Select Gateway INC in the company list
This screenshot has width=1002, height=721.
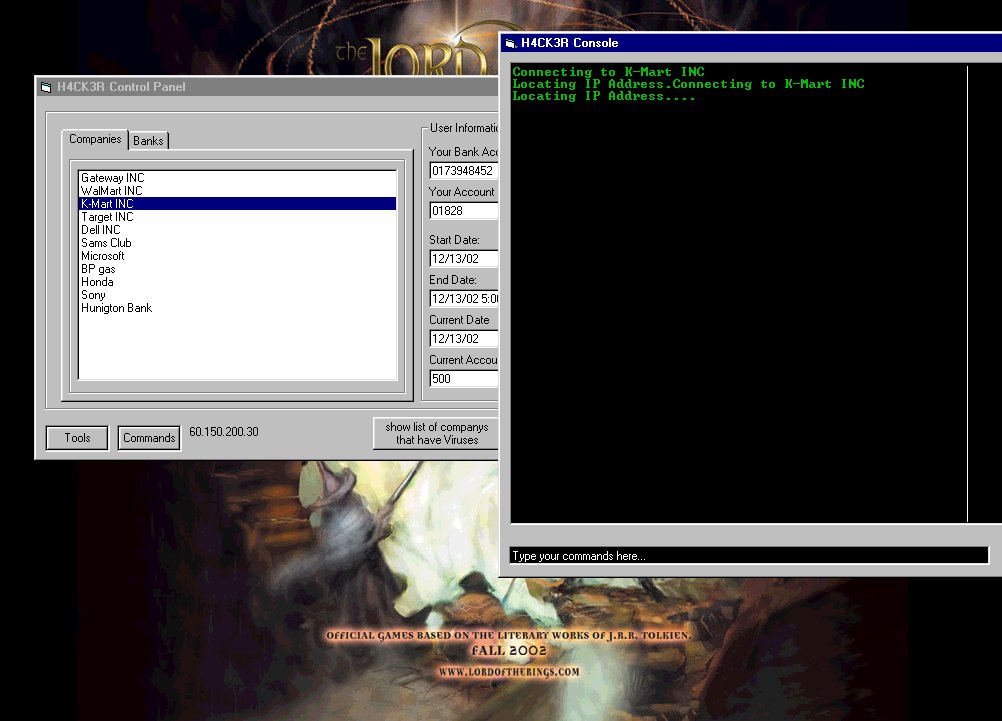112,178
